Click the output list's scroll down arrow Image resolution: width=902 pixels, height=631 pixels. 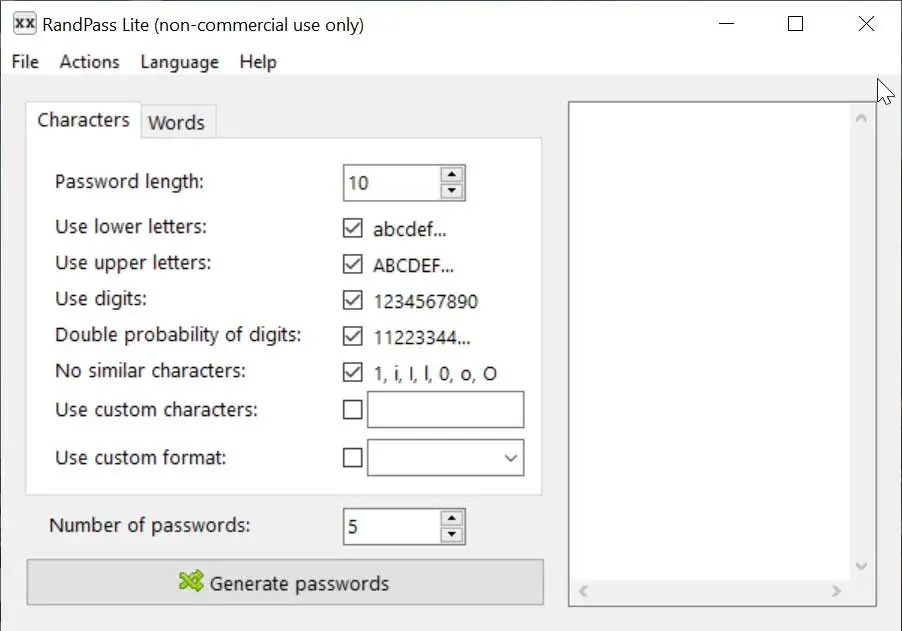click(x=861, y=566)
